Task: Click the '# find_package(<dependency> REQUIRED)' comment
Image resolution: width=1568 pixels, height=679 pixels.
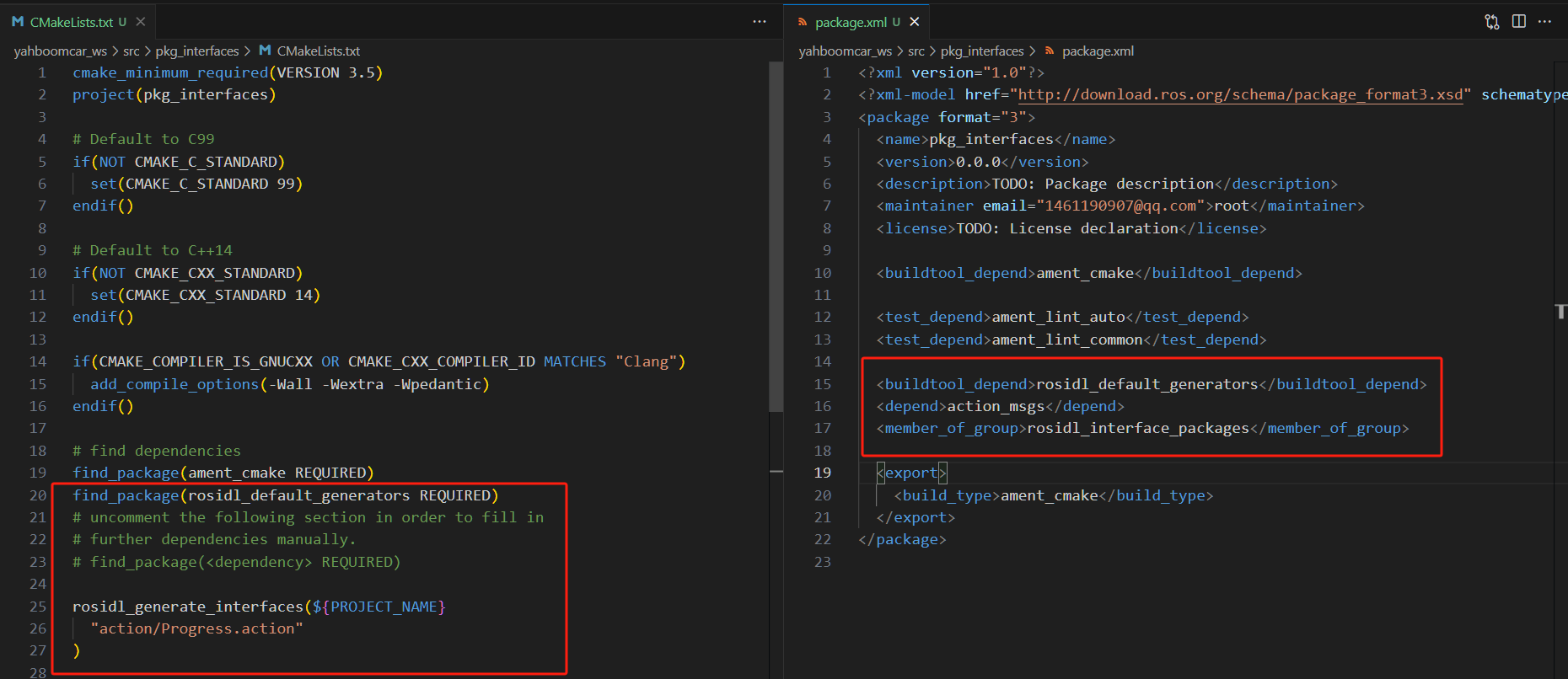Action: [237, 562]
